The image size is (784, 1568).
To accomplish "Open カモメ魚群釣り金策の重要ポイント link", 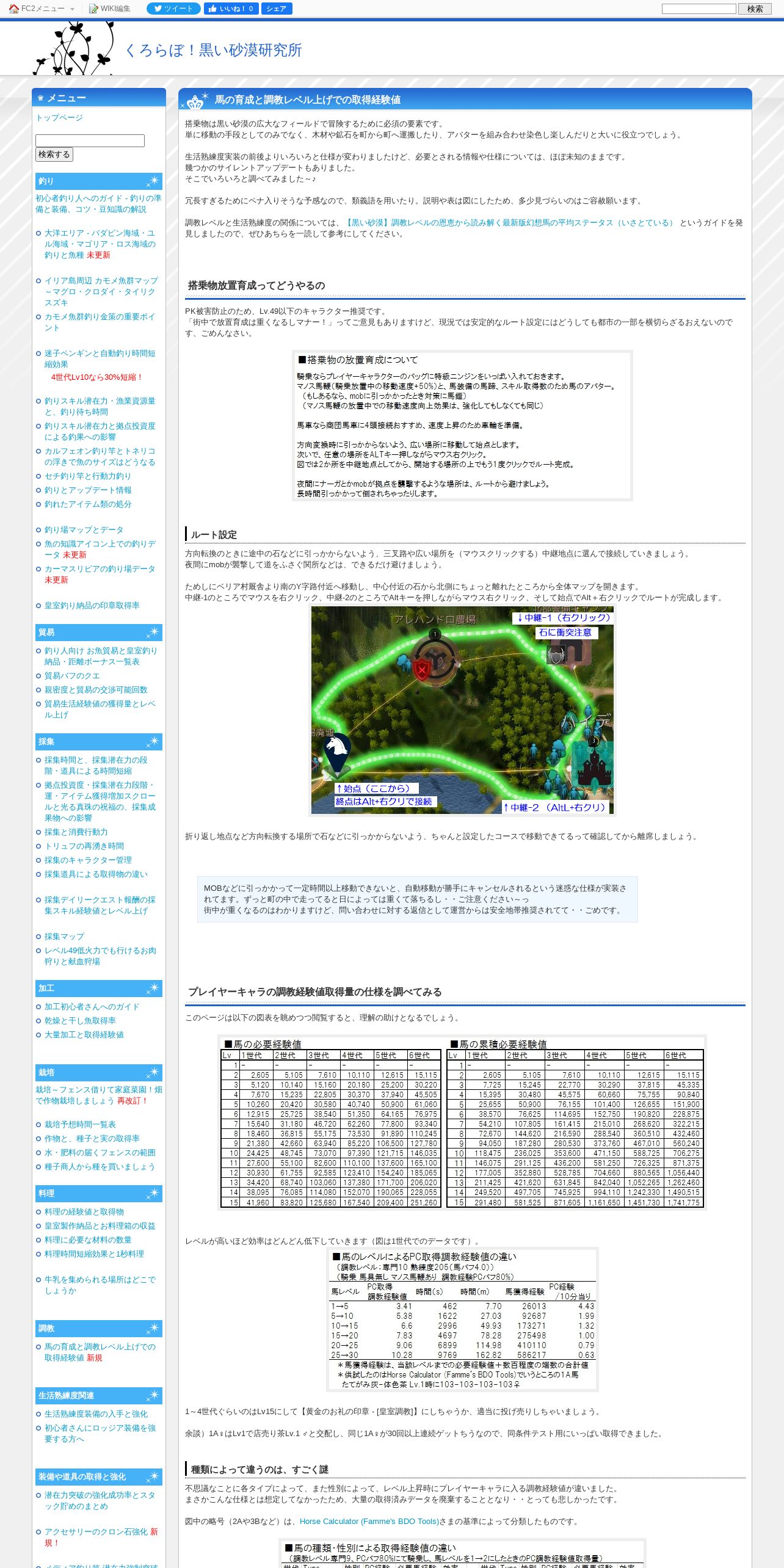I will (100, 322).
